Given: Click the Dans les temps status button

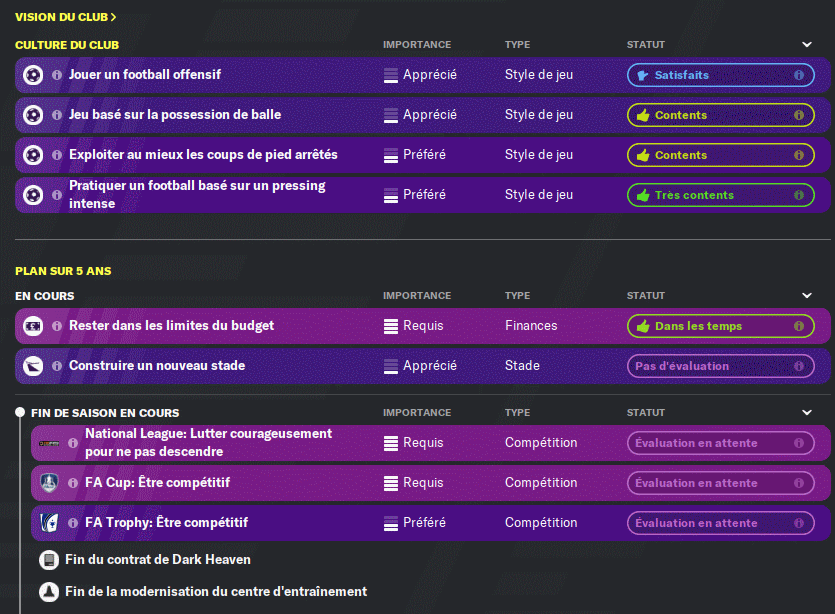Looking at the screenshot, I should click(720, 326).
